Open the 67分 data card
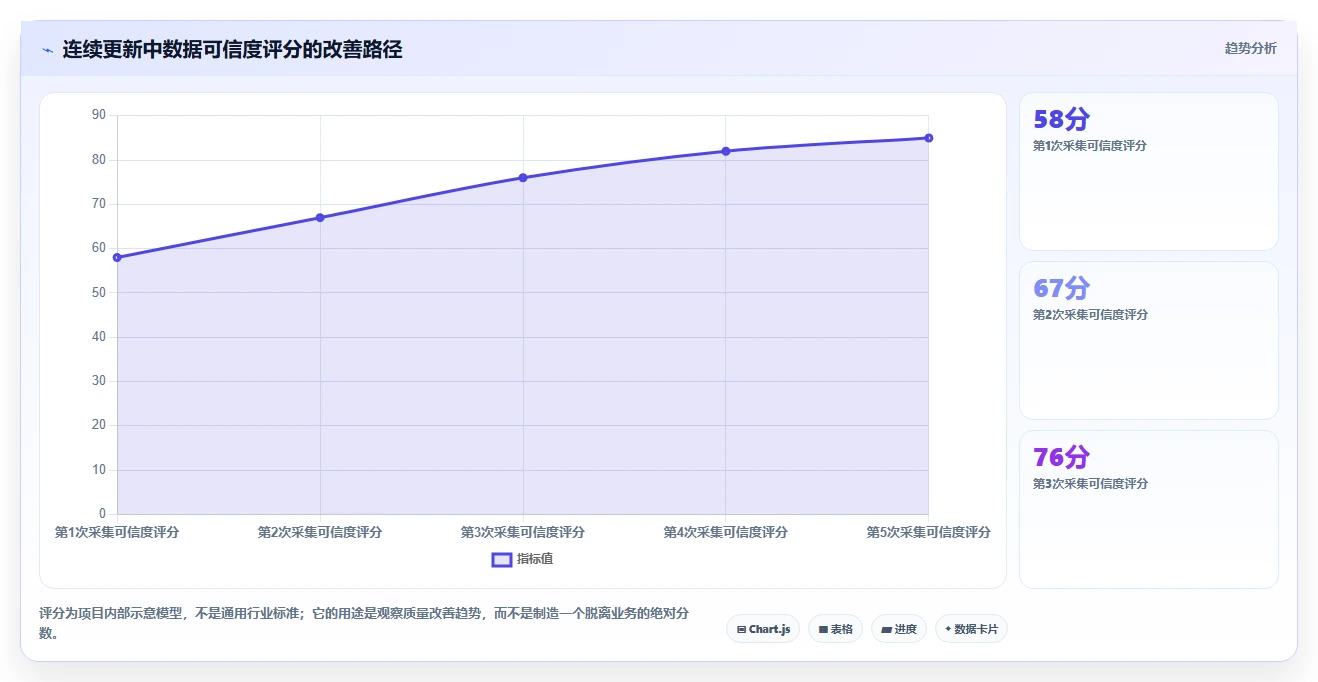Image resolution: width=1318 pixels, height=682 pixels. (x=1148, y=340)
